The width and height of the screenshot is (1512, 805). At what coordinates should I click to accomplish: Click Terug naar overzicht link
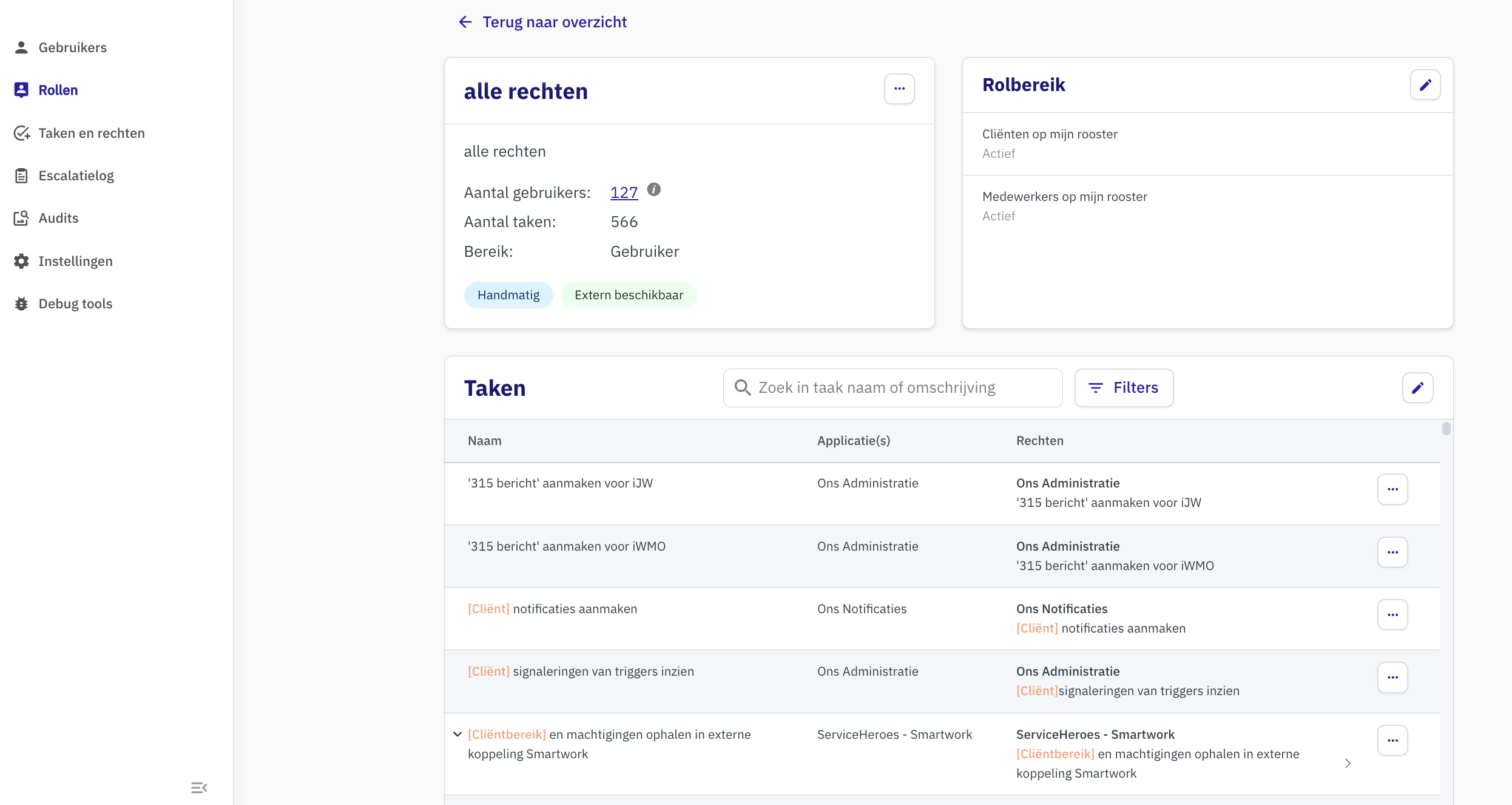(x=555, y=22)
